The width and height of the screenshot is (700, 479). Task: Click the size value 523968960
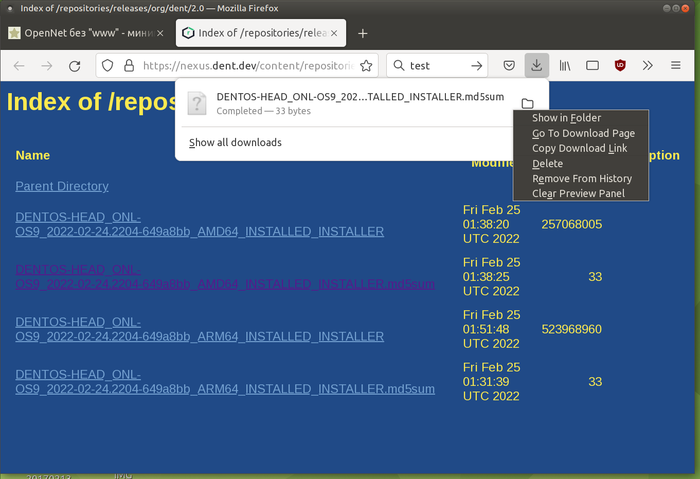pos(571,329)
